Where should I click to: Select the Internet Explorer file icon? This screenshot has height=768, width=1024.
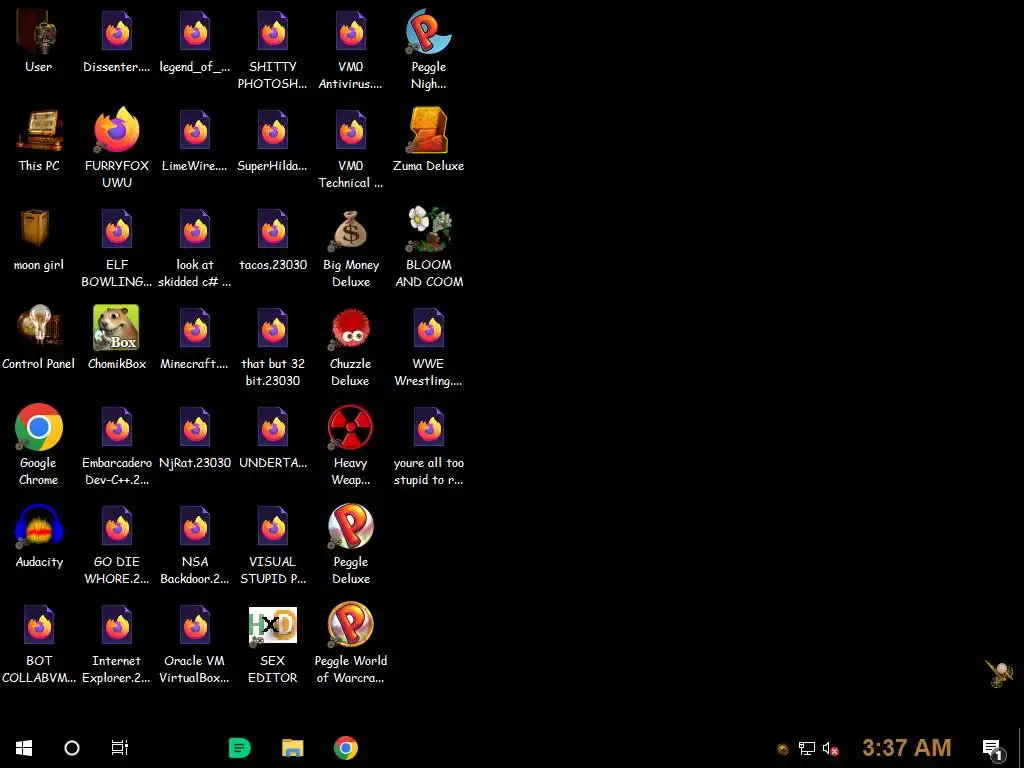click(117, 625)
